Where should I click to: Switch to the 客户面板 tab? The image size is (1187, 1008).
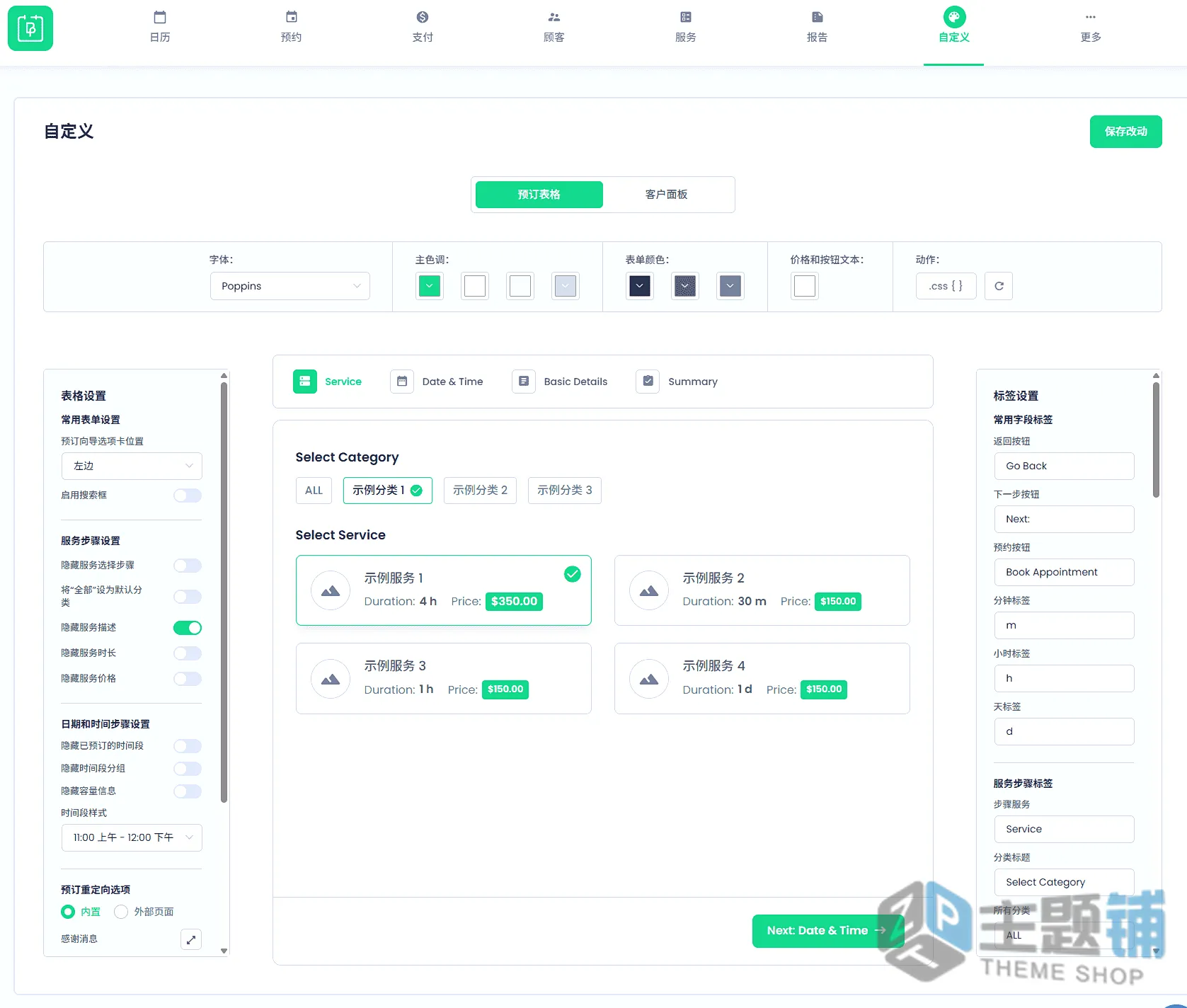point(667,195)
